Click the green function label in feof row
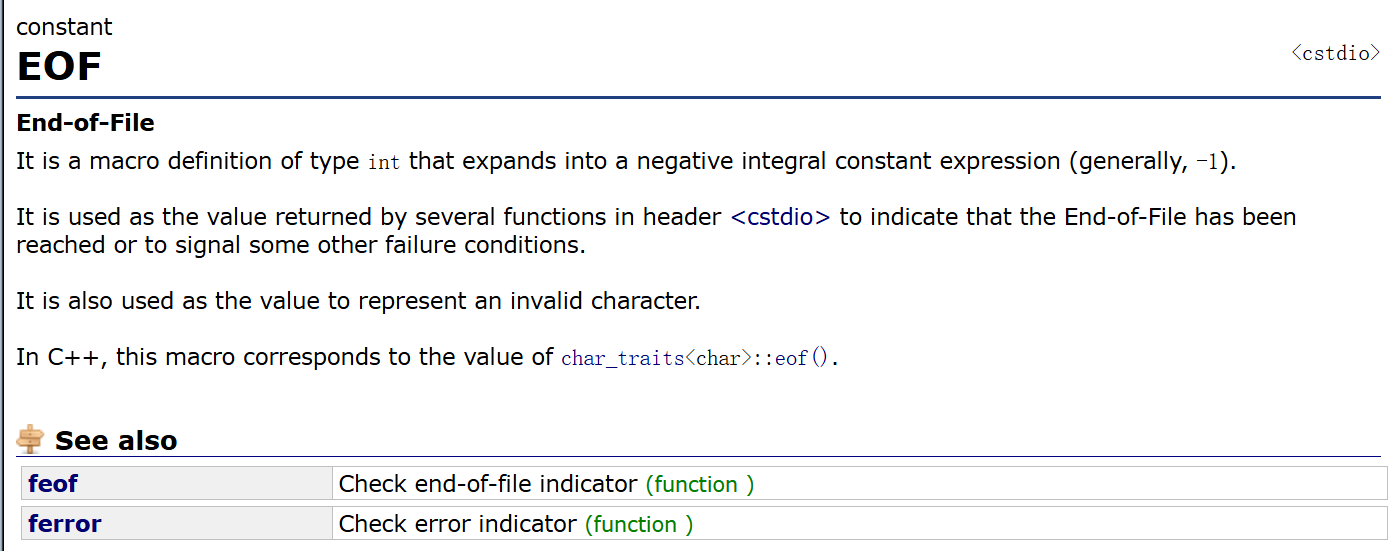Viewport: 1389px width, 551px height. 699,484
